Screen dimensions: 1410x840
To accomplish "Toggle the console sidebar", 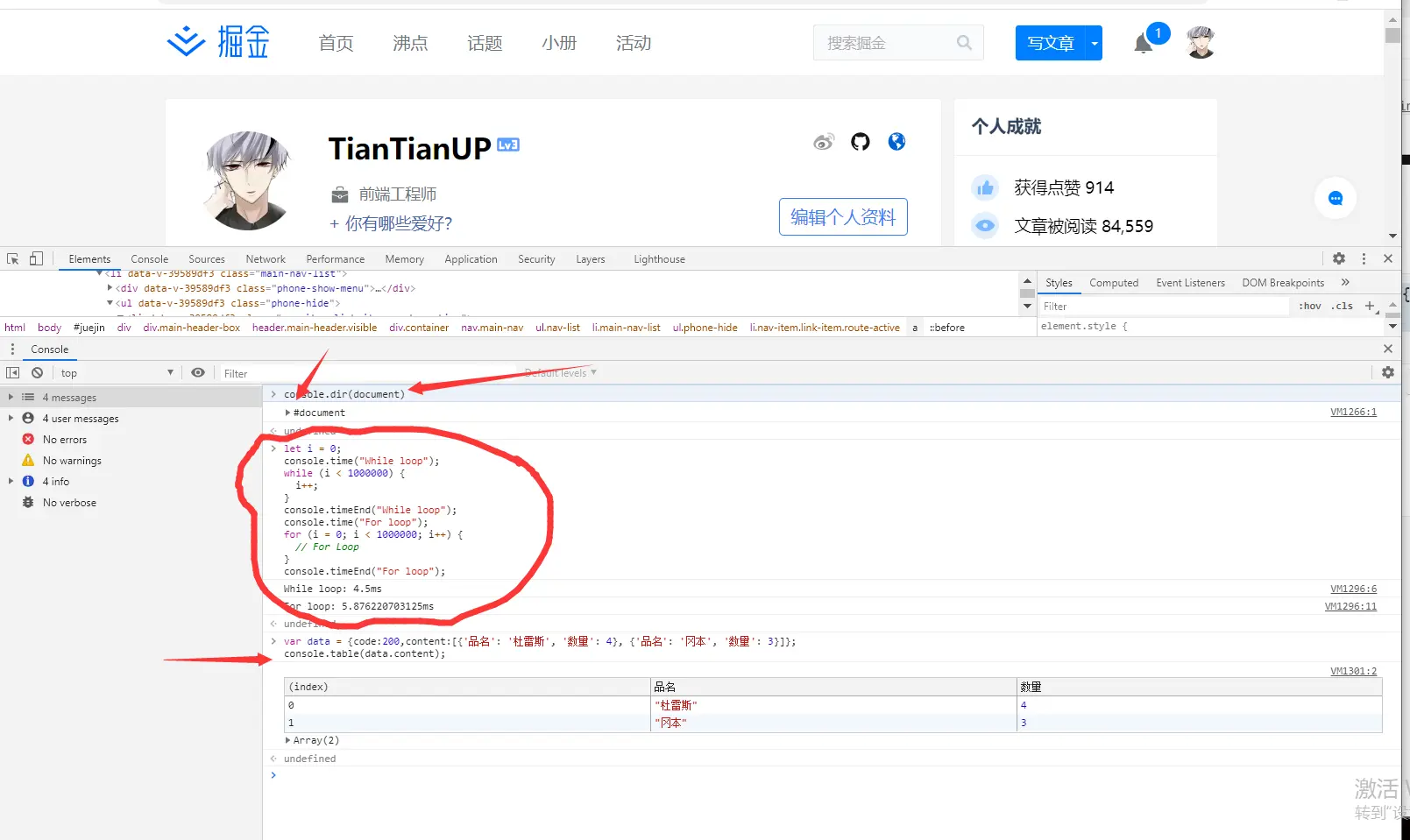I will click(12, 372).
